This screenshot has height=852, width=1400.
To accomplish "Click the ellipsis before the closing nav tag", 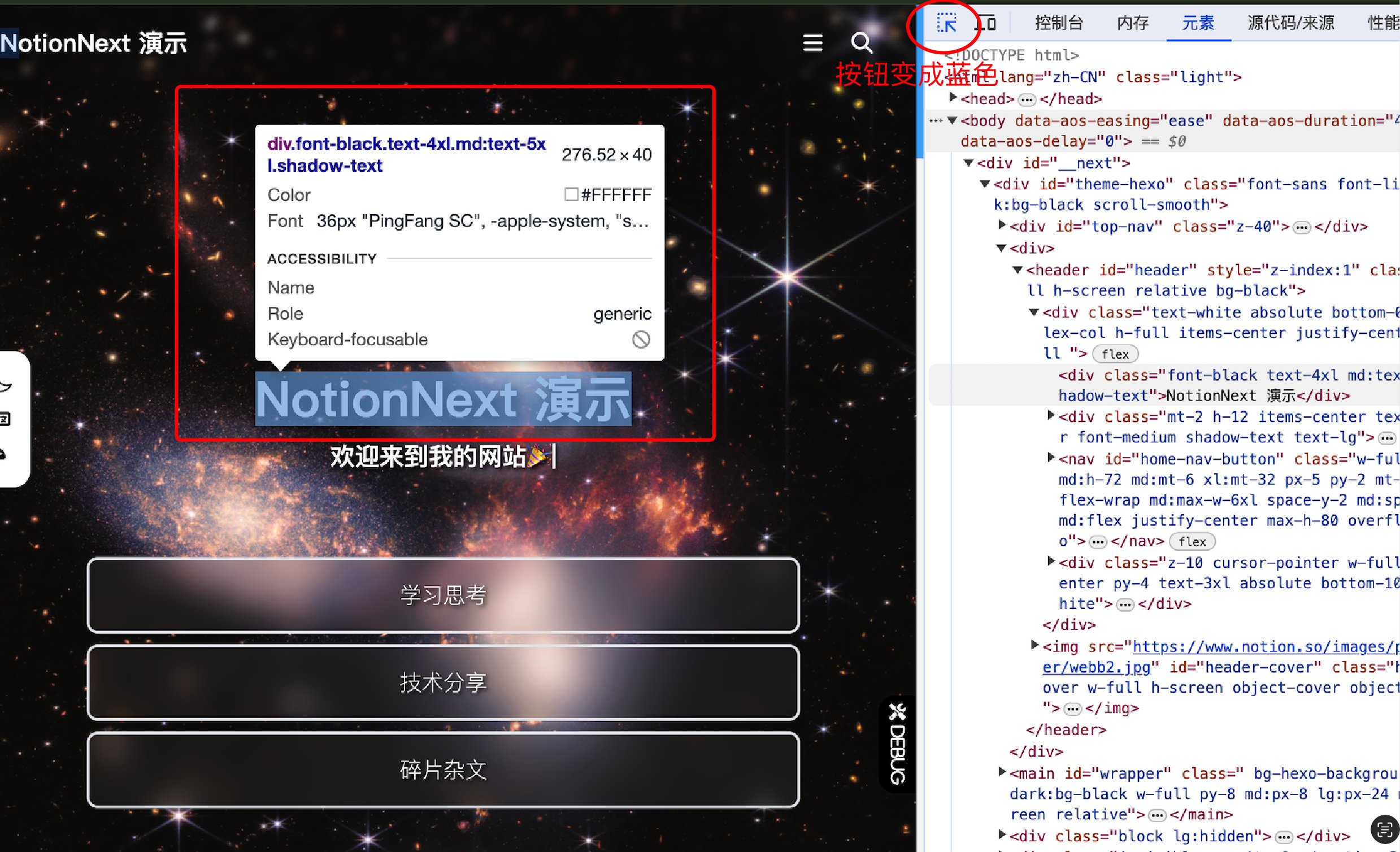I will point(1098,542).
